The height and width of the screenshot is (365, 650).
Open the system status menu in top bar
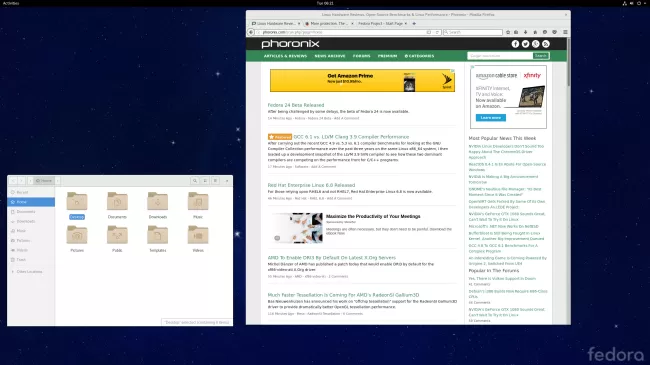[634, 3]
